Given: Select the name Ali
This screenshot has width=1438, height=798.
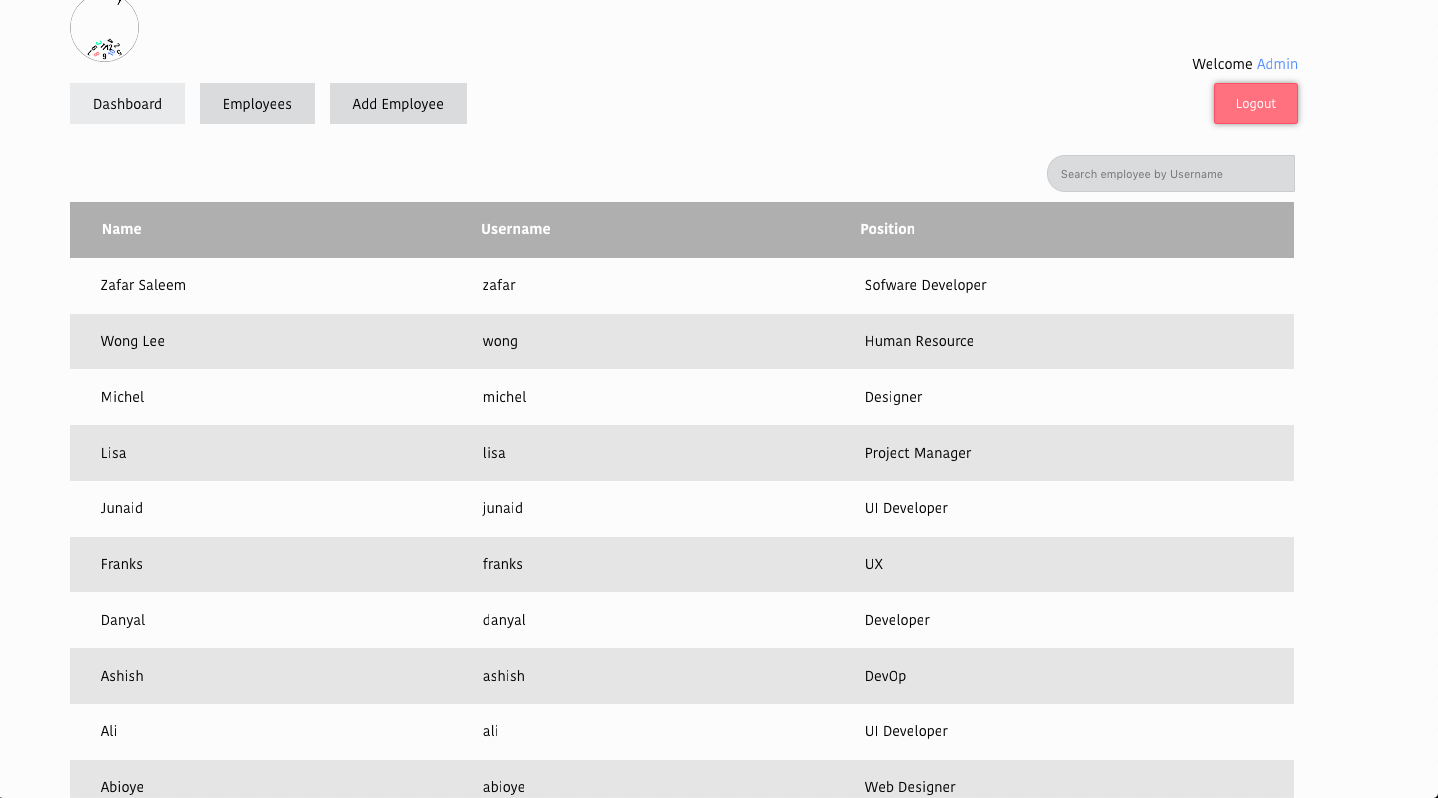Looking at the screenshot, I should coord(109,731).
